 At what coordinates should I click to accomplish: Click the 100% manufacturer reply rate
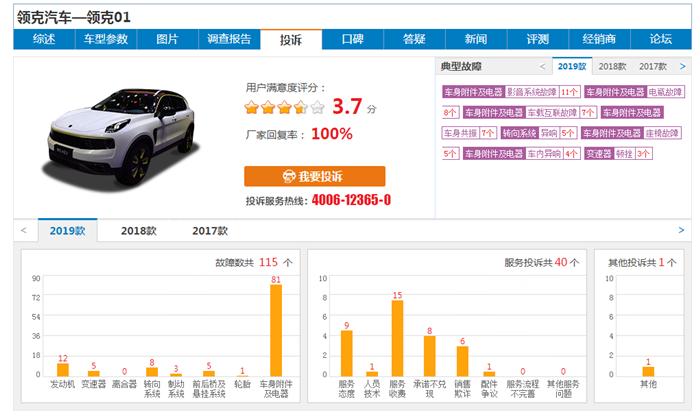click(332, 134)
